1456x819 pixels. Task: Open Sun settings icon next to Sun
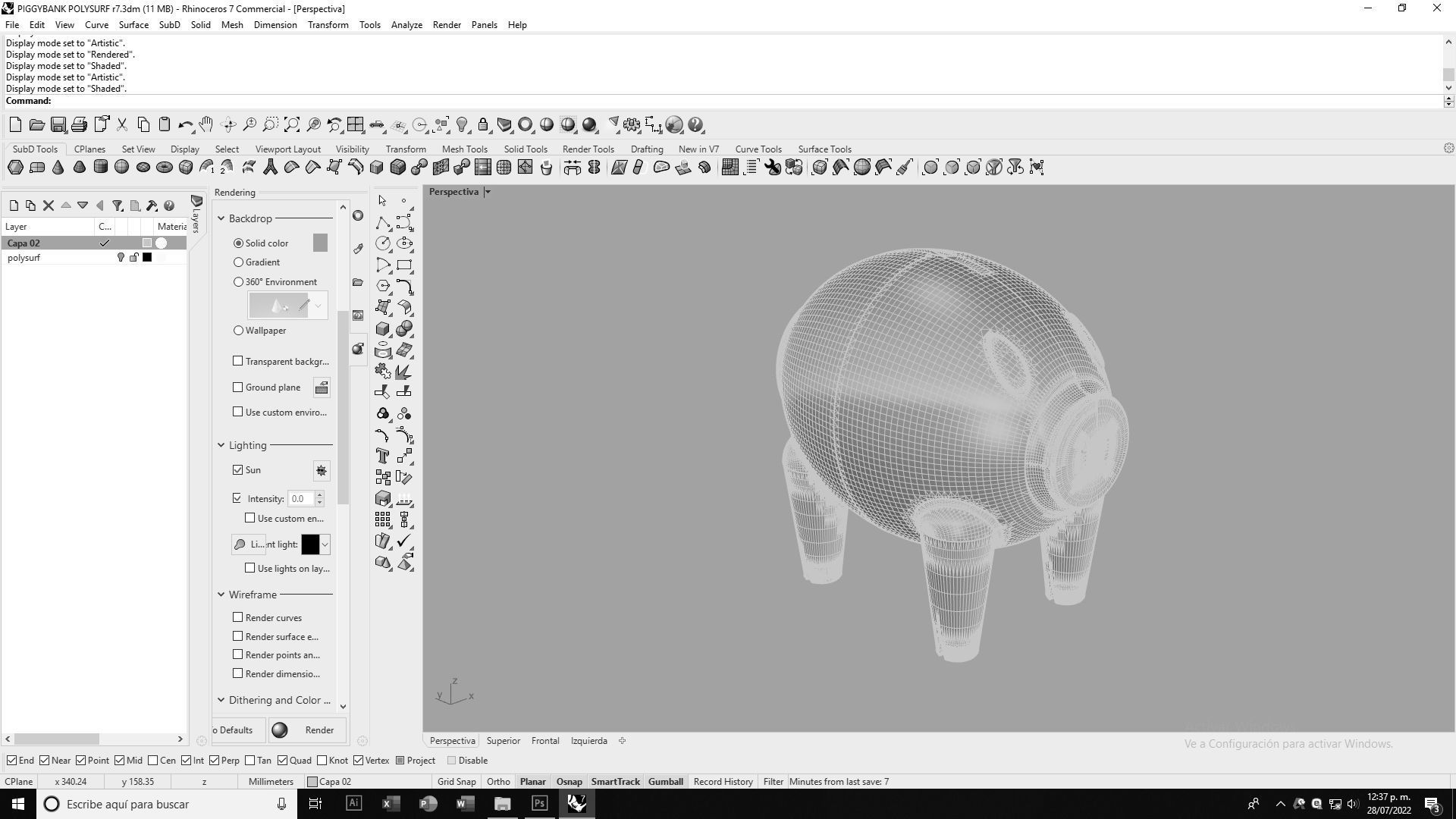click(322, 471)
